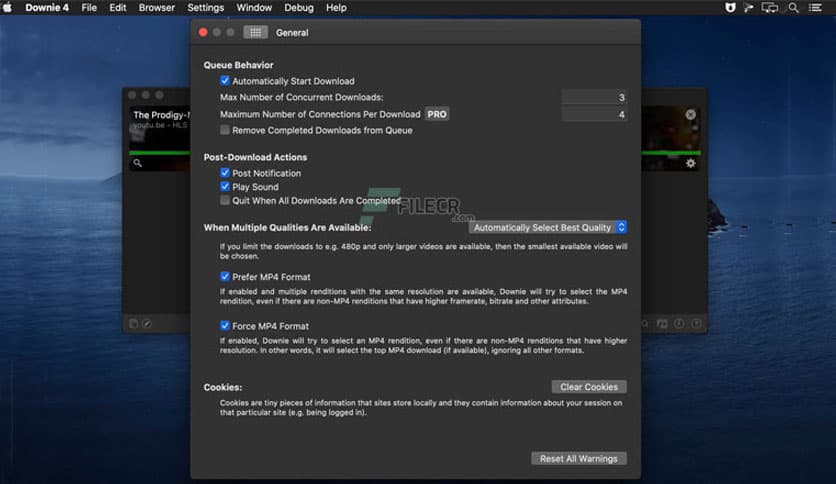Open the Debug menu
This screenshot has width=836, height=484.
pyautogui.click(x=299, y=7)
